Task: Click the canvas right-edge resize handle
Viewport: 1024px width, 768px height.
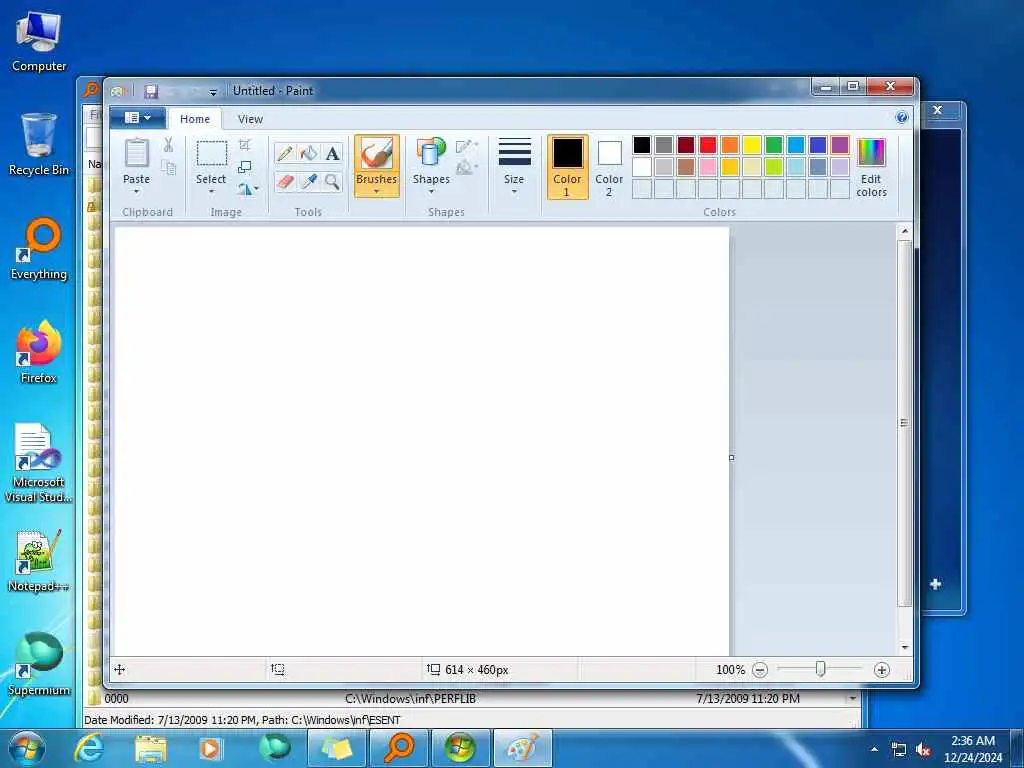Action: [731, 458]
